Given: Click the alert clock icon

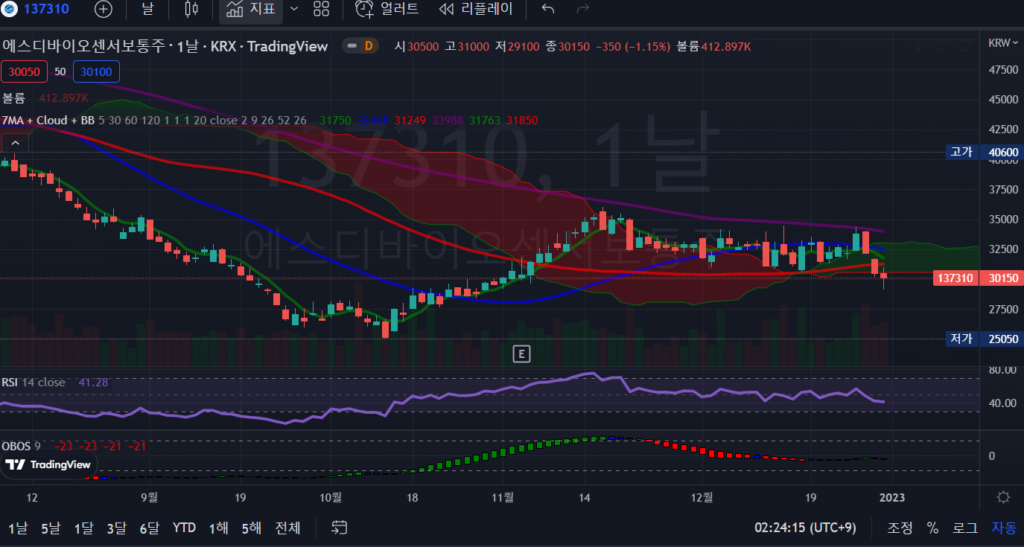Looking at the screenshot, I should coord(363,9).
